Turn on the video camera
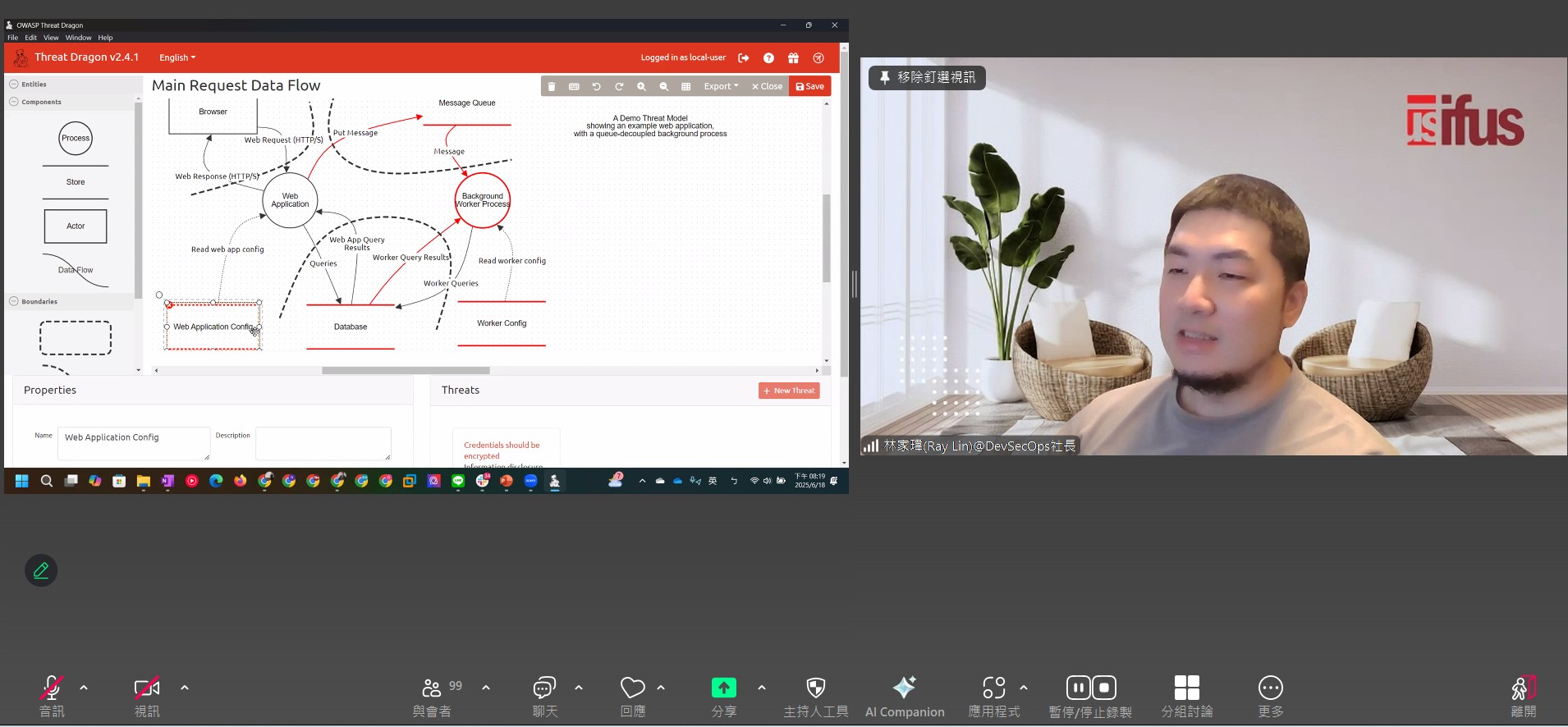This screenshot has width=1568, height=727. 147,696
